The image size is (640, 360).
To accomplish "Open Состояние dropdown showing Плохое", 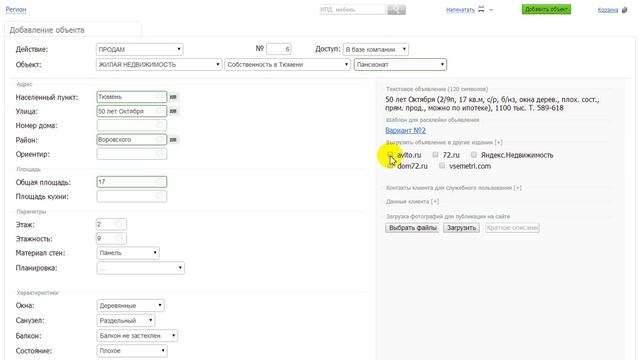I will coord(132,351).
